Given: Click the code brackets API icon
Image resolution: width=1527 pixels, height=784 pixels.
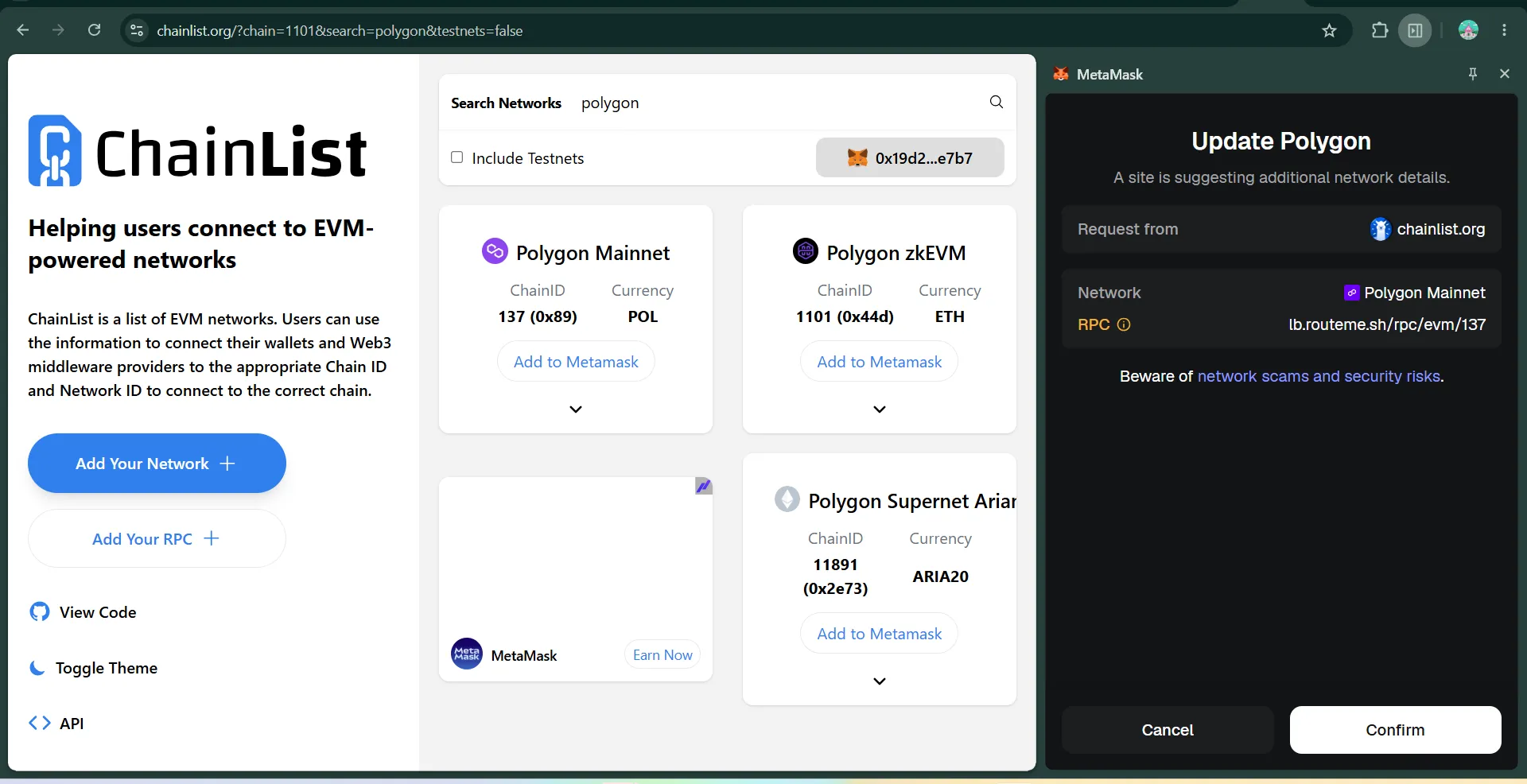Looking at the screenshot, I should tap(40, 723).
